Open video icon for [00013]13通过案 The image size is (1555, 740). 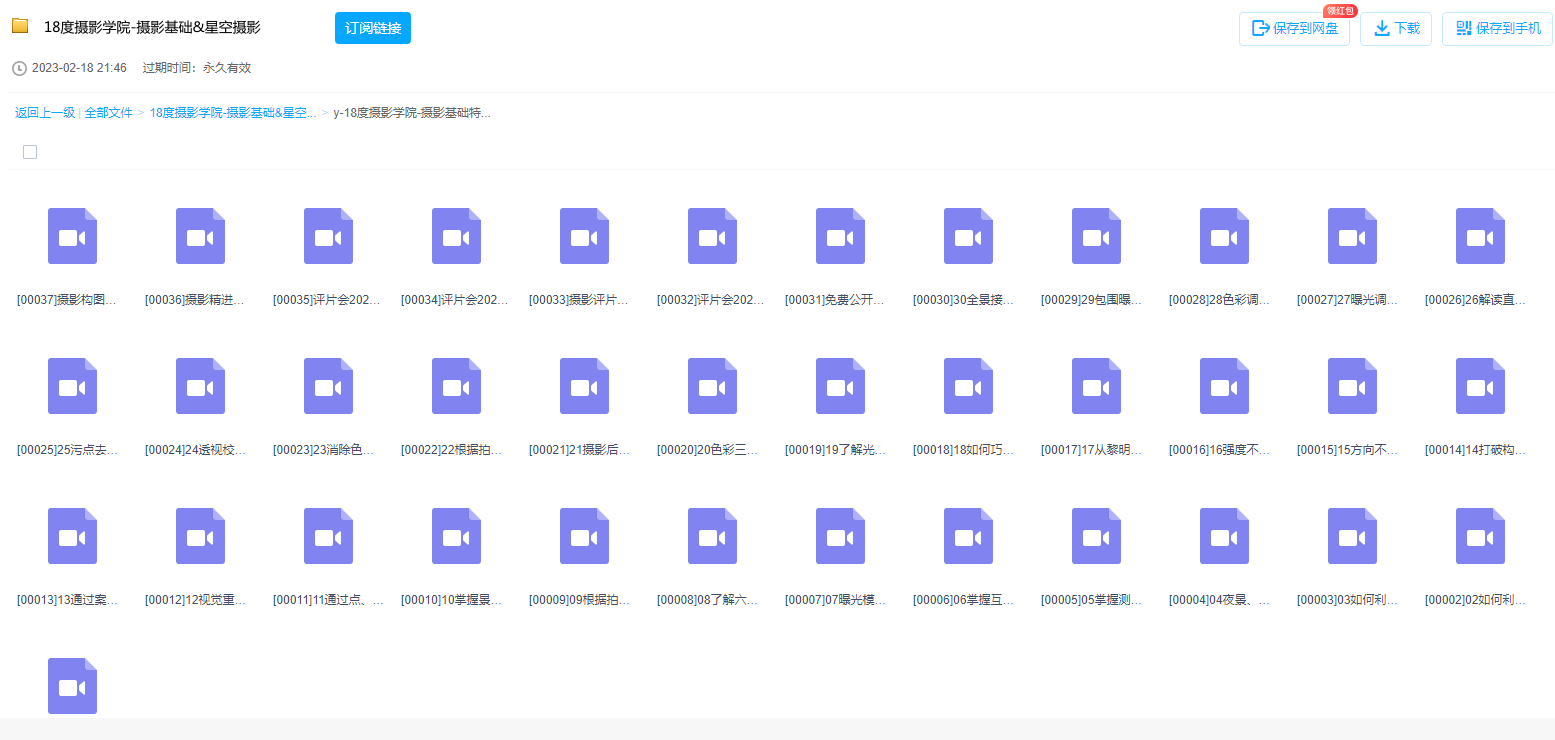72,536
